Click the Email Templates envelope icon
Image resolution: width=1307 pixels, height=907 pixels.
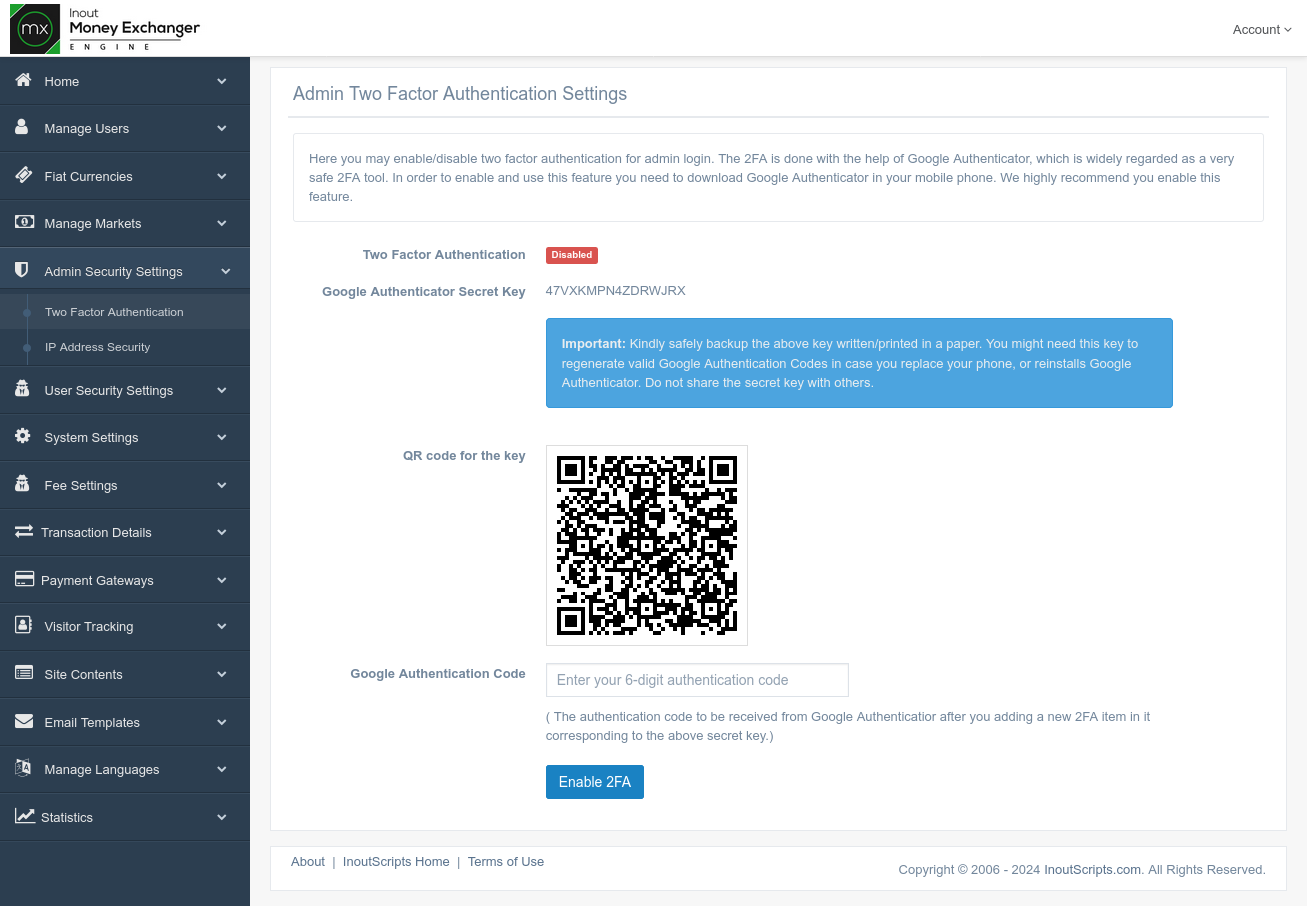point(22,722)
